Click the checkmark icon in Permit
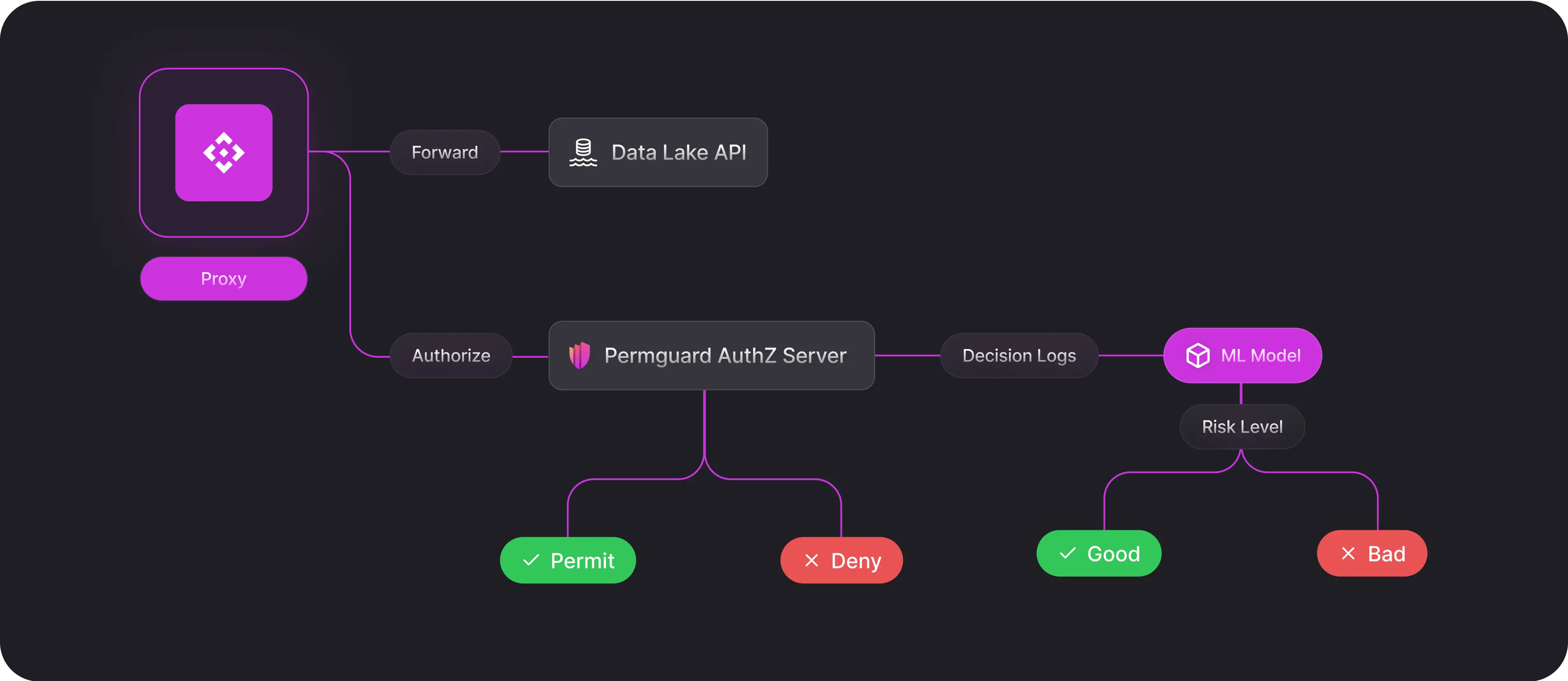The image size is (1568, 681). coord(531,560)
